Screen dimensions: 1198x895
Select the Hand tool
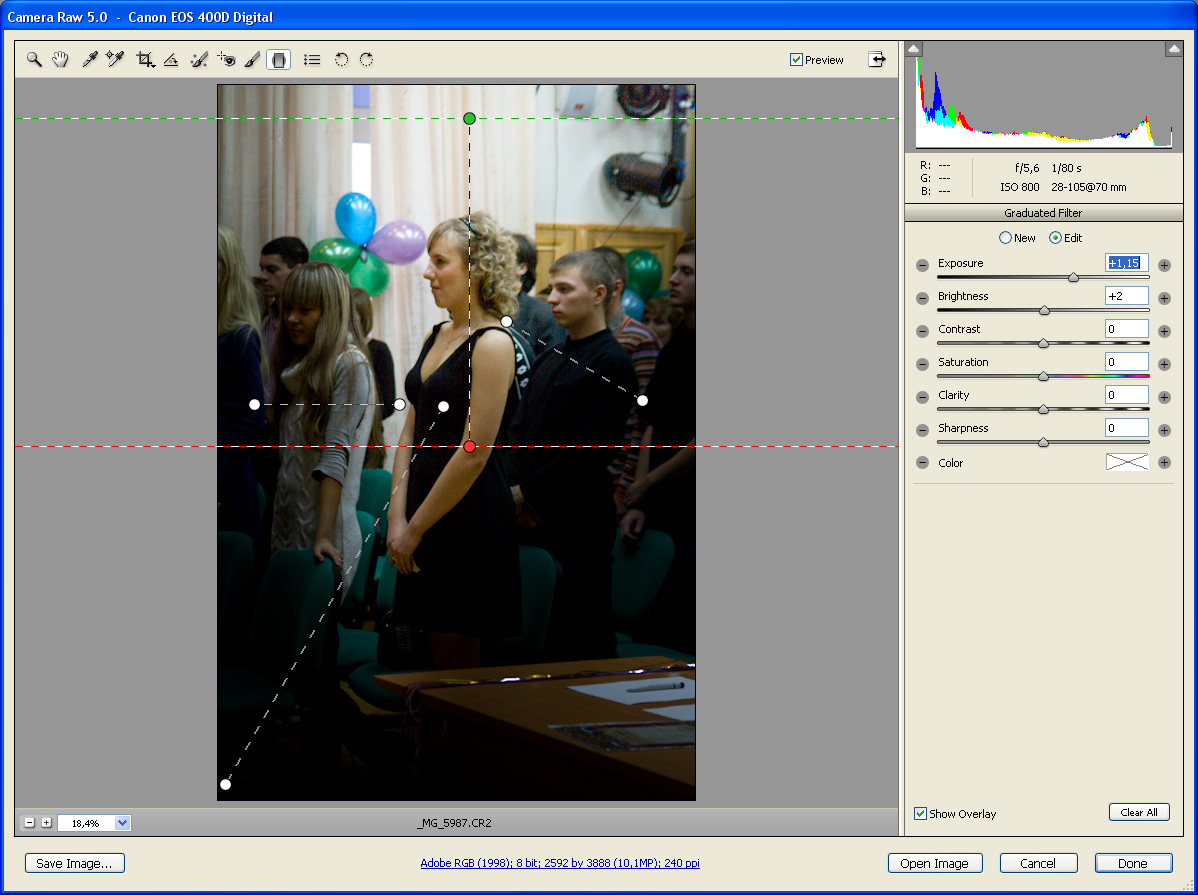(x=60, y=60)
